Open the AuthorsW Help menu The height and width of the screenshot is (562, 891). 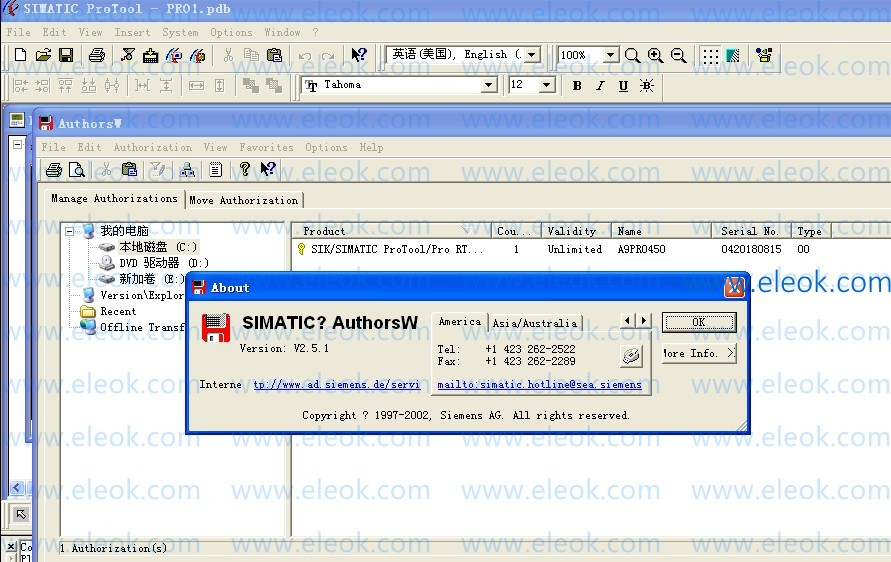pos(371,147)
